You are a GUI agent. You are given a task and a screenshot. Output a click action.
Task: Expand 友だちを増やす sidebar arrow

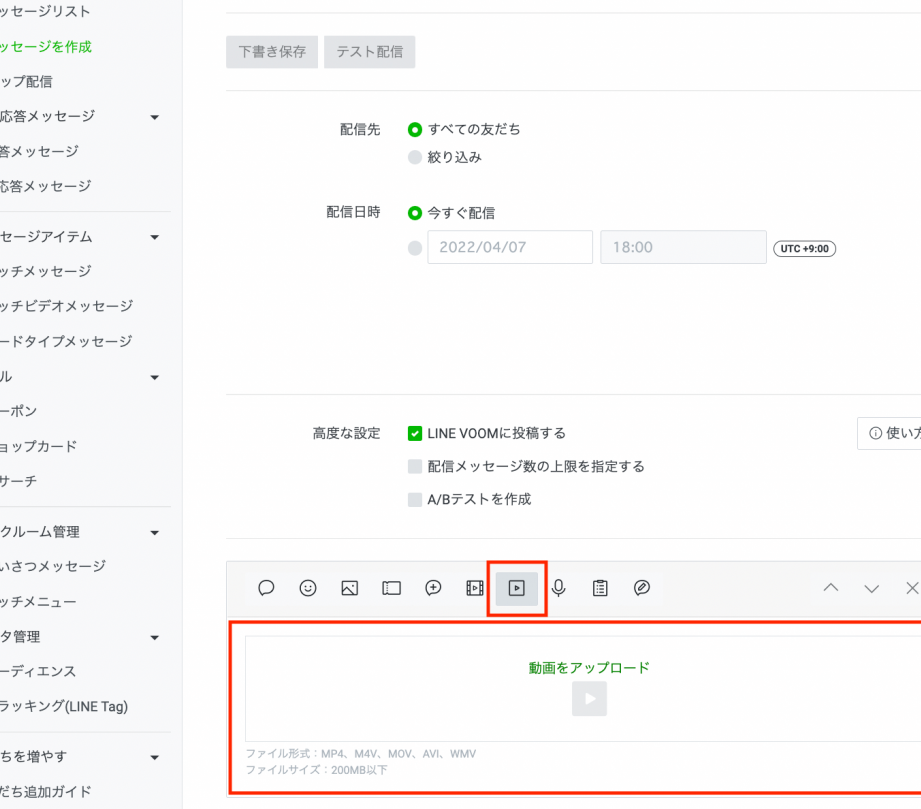pos(154,758)
